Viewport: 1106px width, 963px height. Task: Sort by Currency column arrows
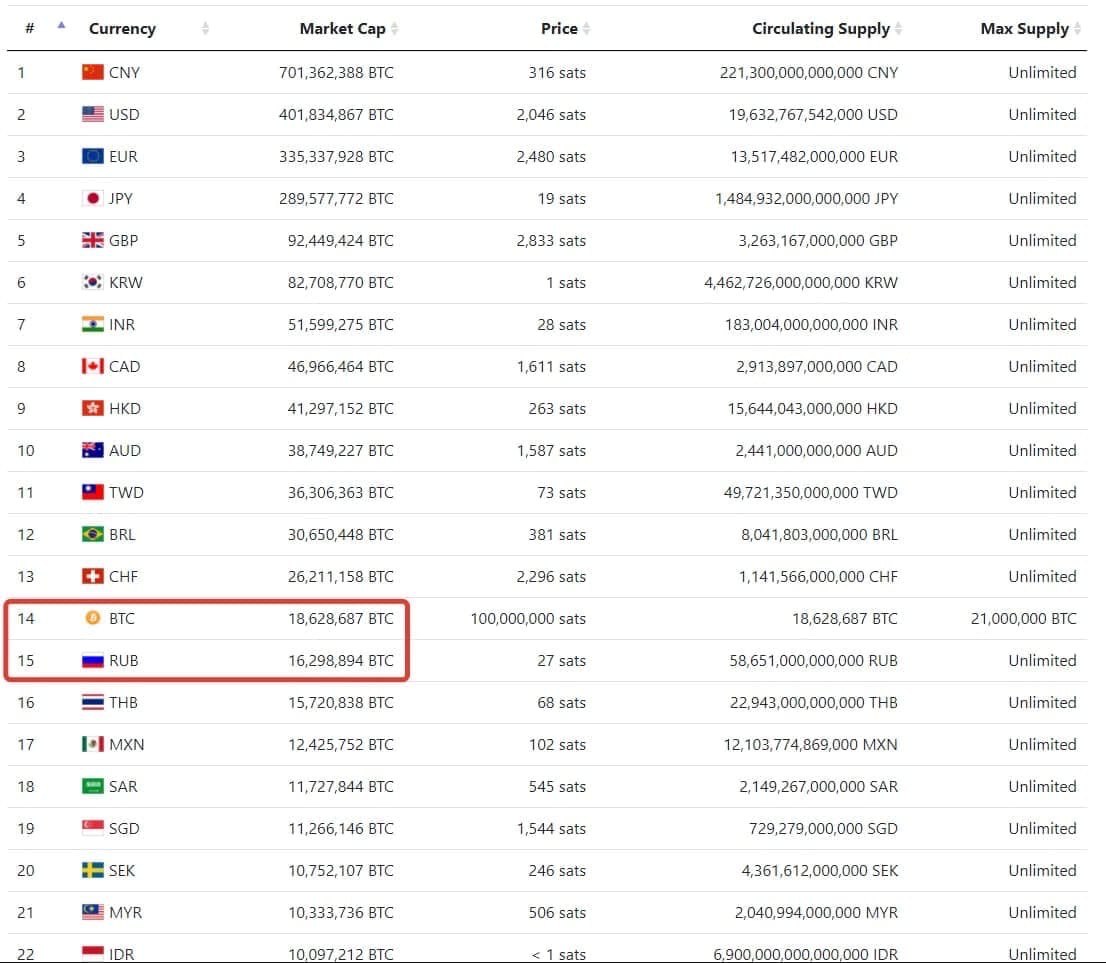(x=205, y=28)
